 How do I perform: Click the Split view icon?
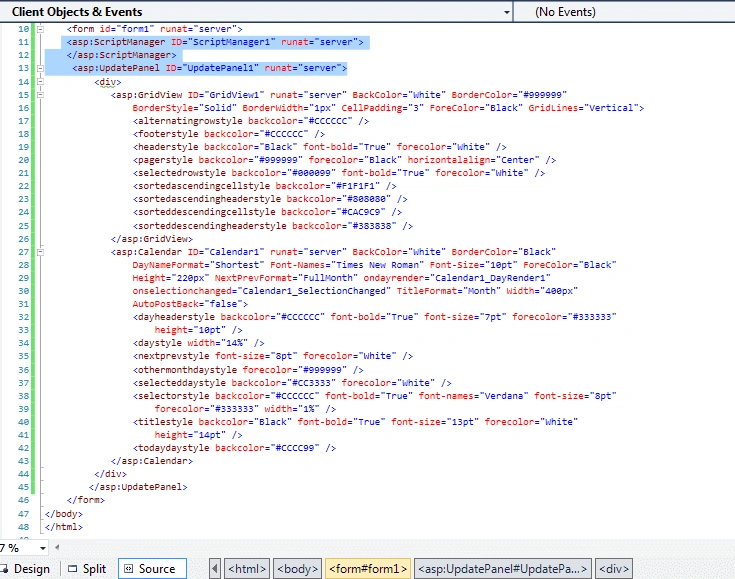(72, 569)
